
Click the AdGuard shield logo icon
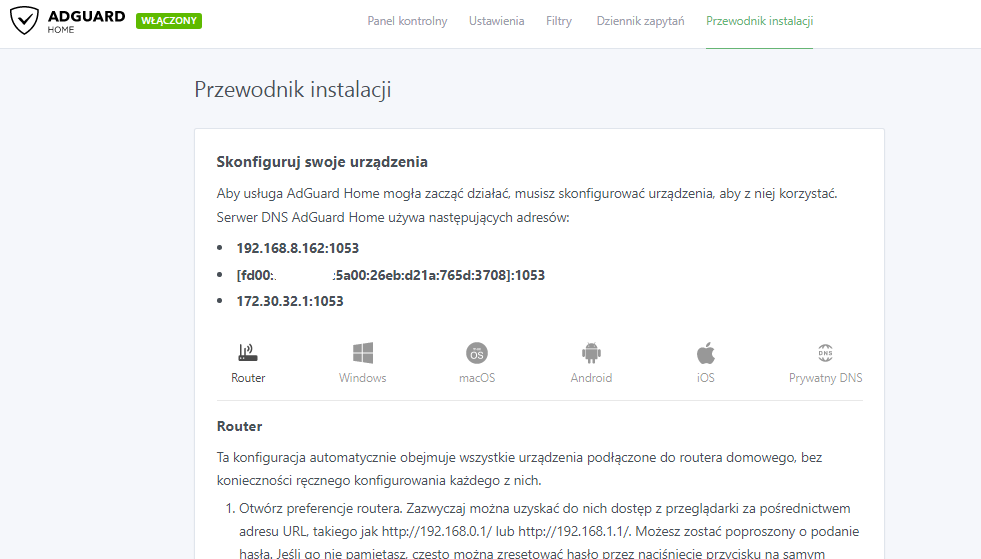coord(24,20)
